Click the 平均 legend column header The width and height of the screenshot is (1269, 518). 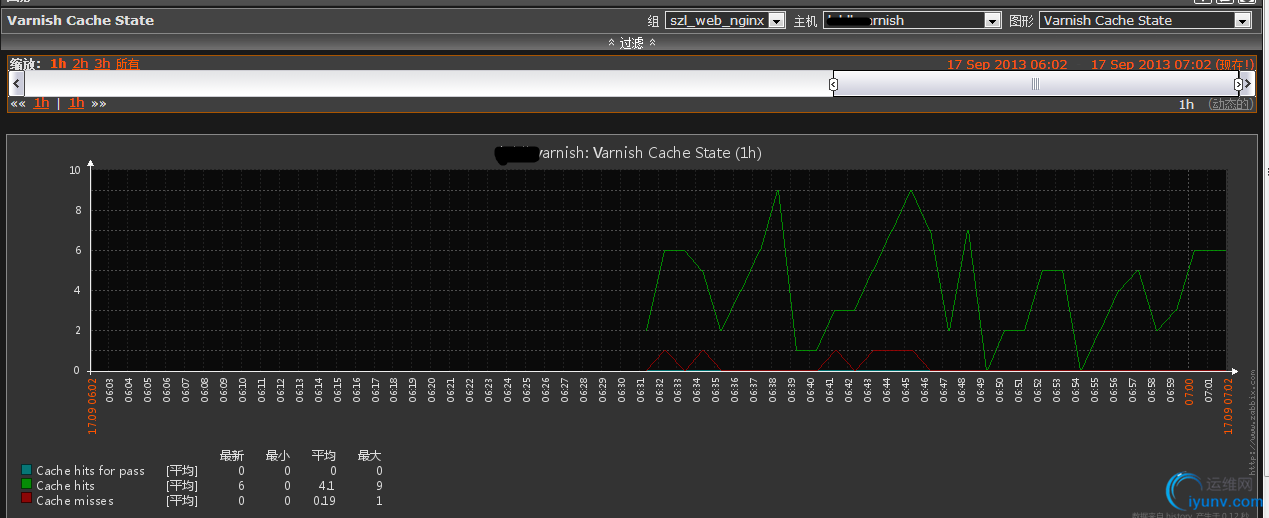pyautogui.click(x=324, y=455)
